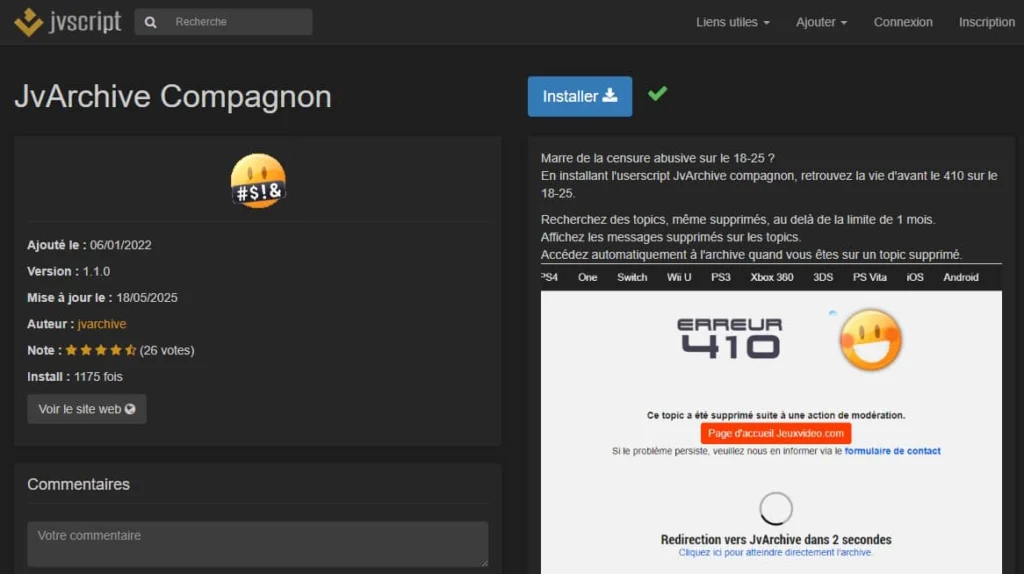This screenshot has height=574, width=1024.
Task: Click the smiling emoji in error 410 image
Action: click(x=870, y=340)
